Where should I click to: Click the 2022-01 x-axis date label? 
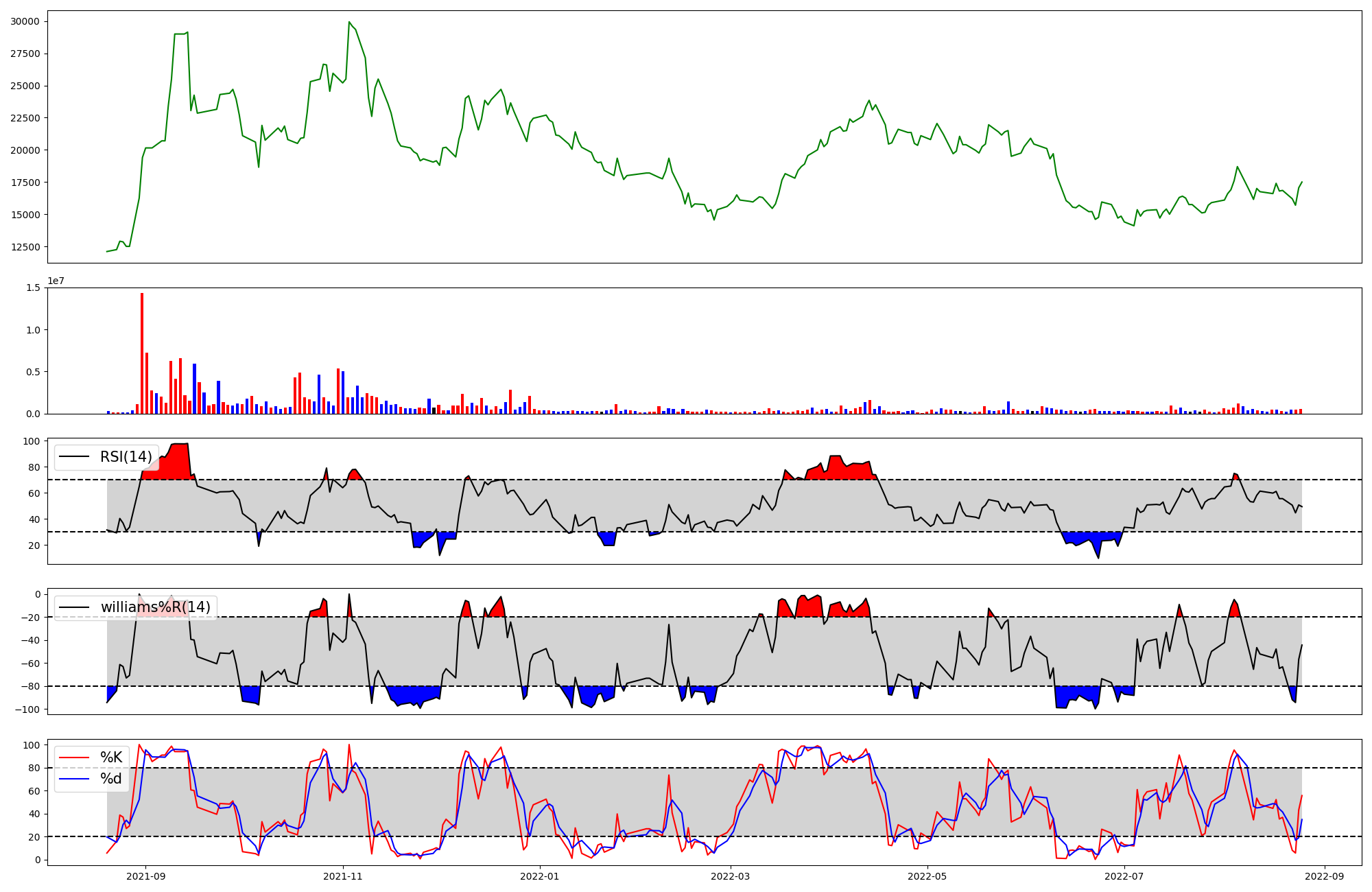point(540,876)
